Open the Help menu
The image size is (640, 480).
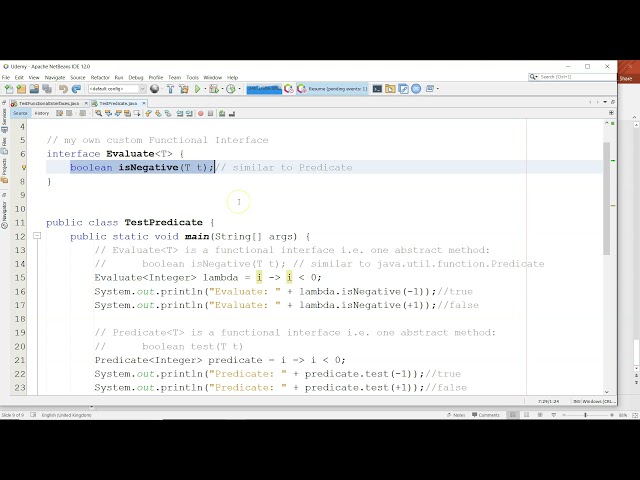232,78
